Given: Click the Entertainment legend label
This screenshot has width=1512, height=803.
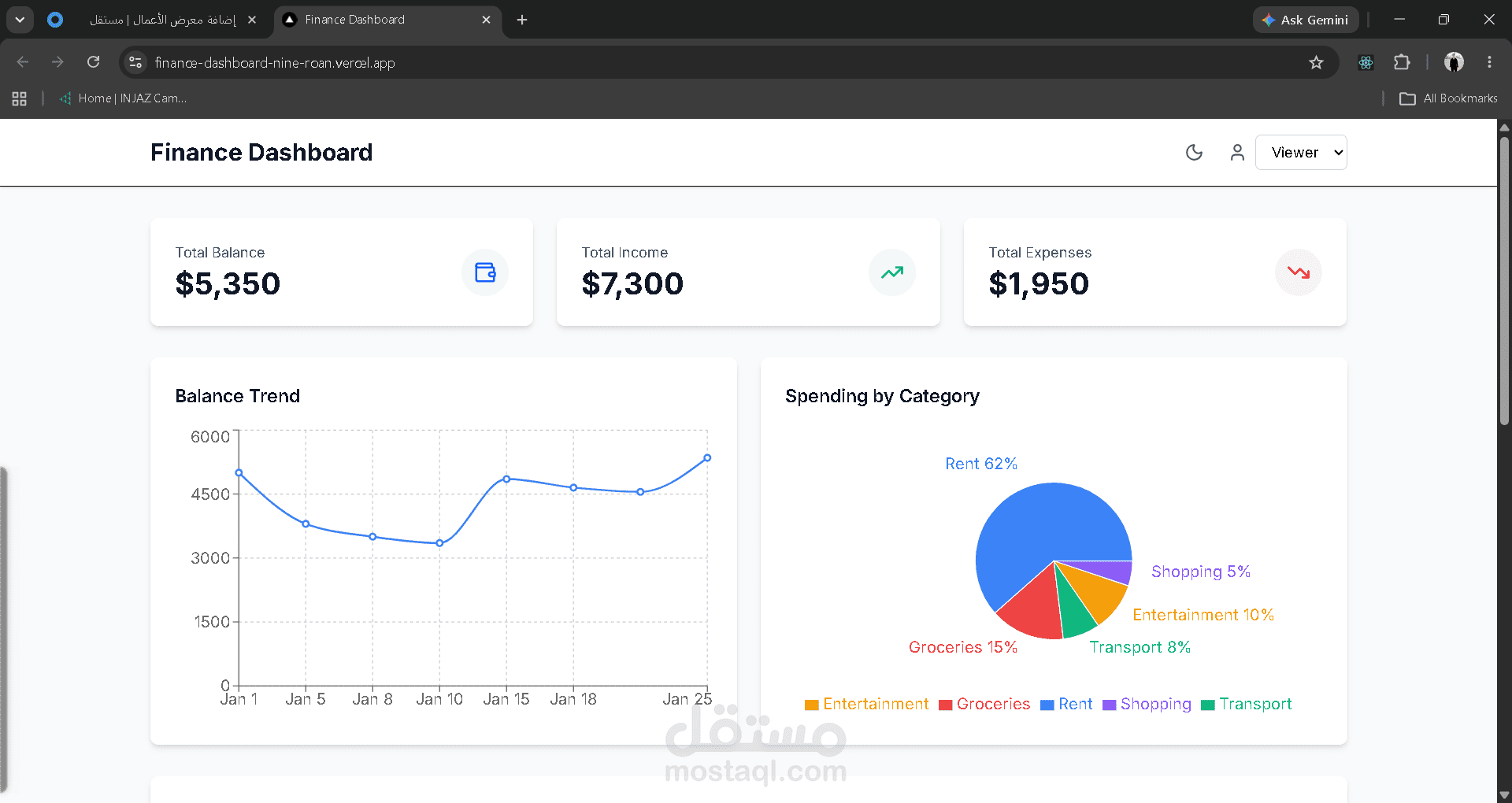Looking at the screenshot, I should [x=876, y=704].
